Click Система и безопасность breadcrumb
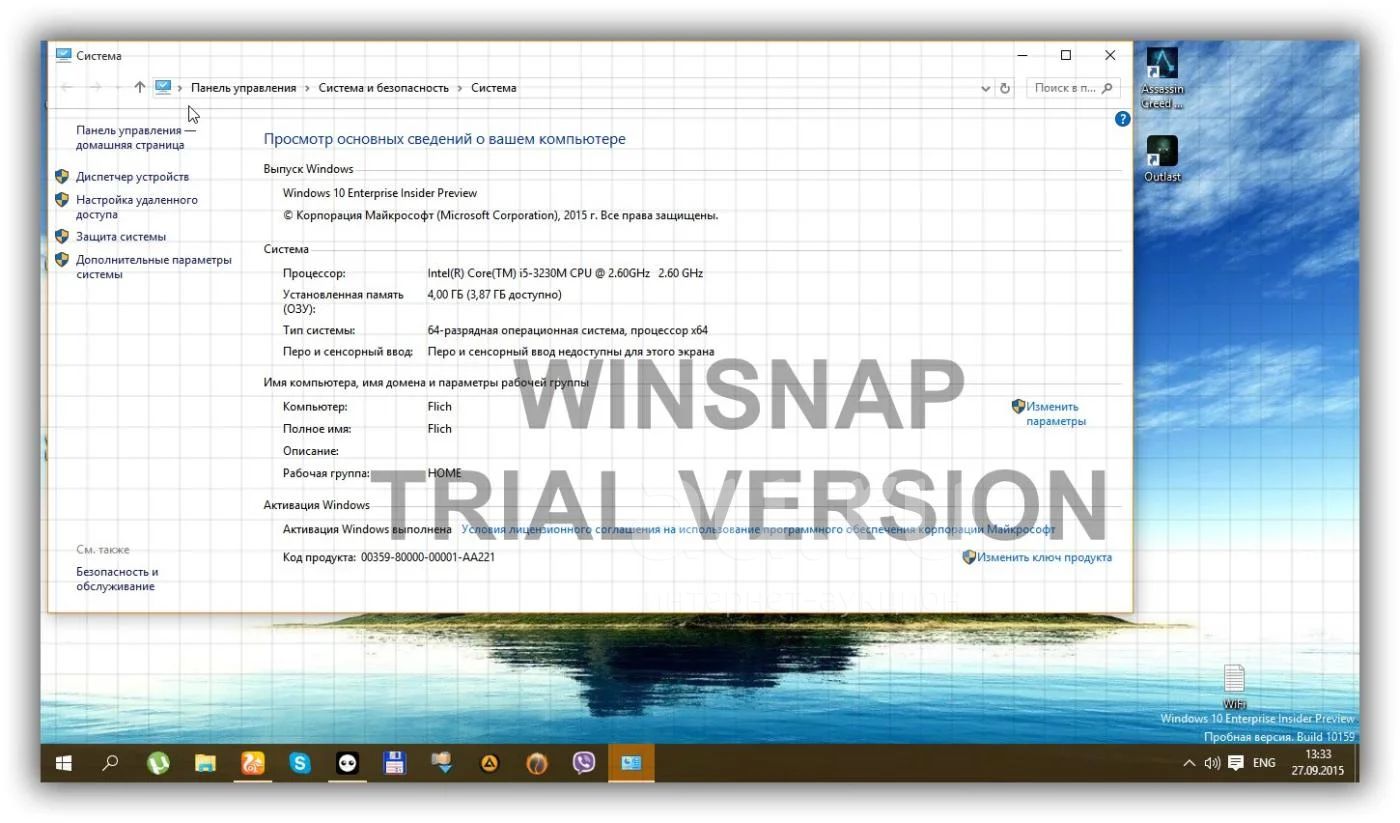The width and height of the screenshot is (1400, 823). (x=384, y=88)
